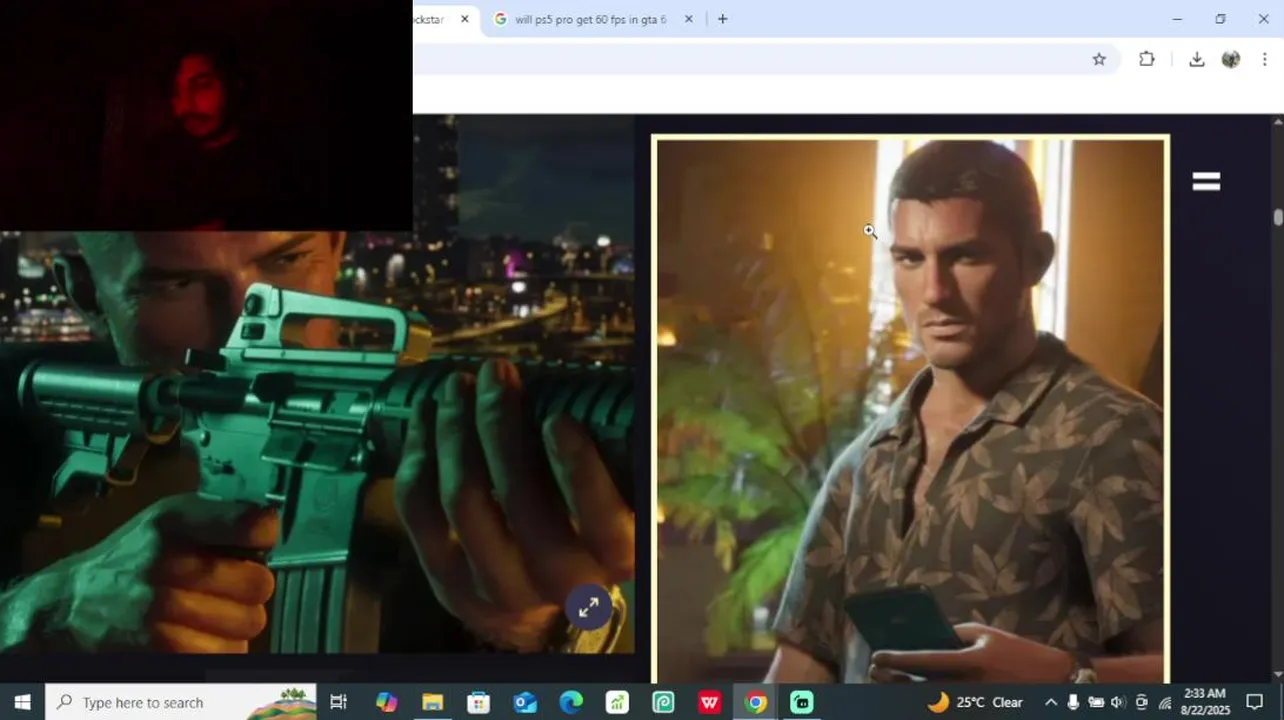Click the microphone tray icon
The width and height of the screenshot is (1284, 720).
pyautogui.click(x=1073, y=702)
